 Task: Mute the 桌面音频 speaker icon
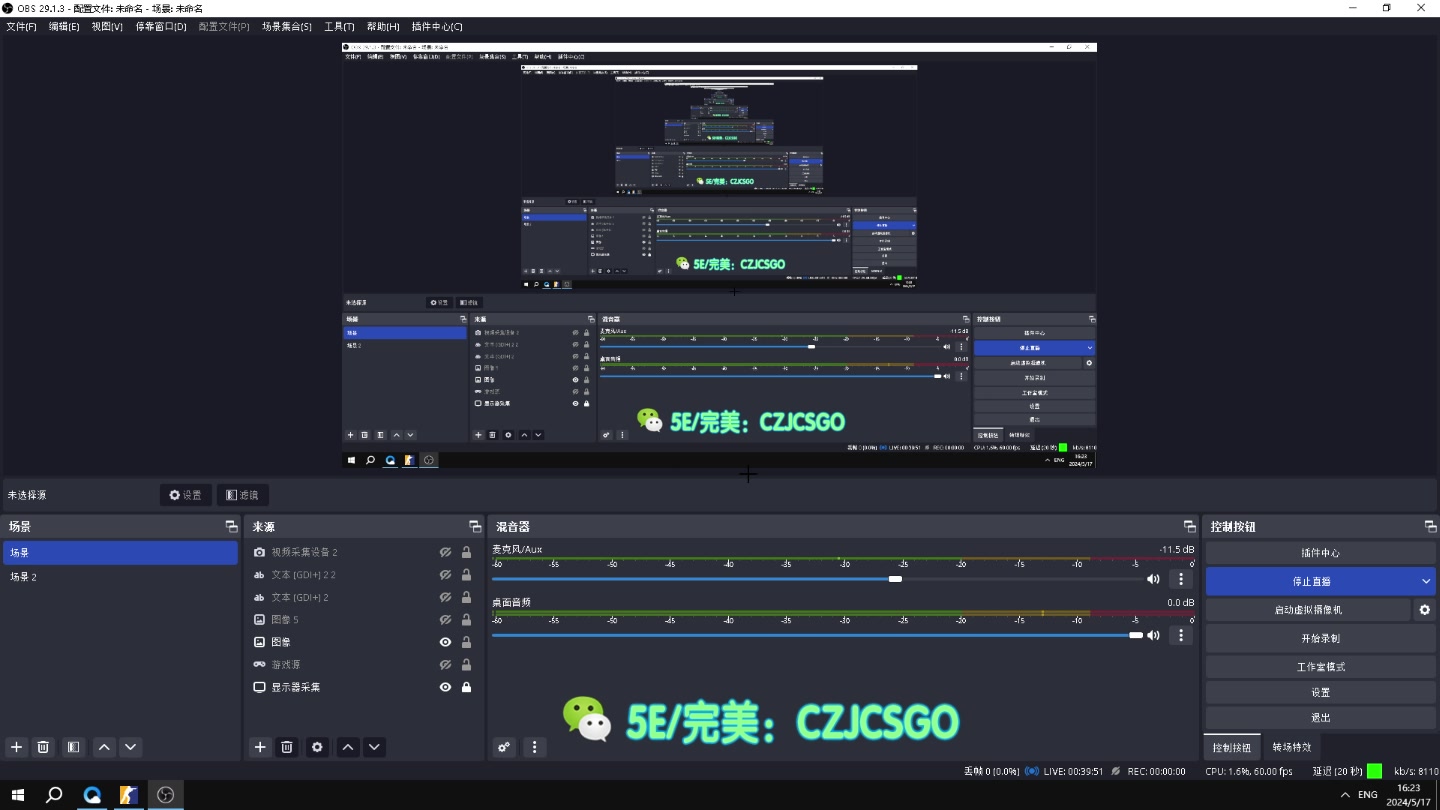click(x=1153, y=635)
